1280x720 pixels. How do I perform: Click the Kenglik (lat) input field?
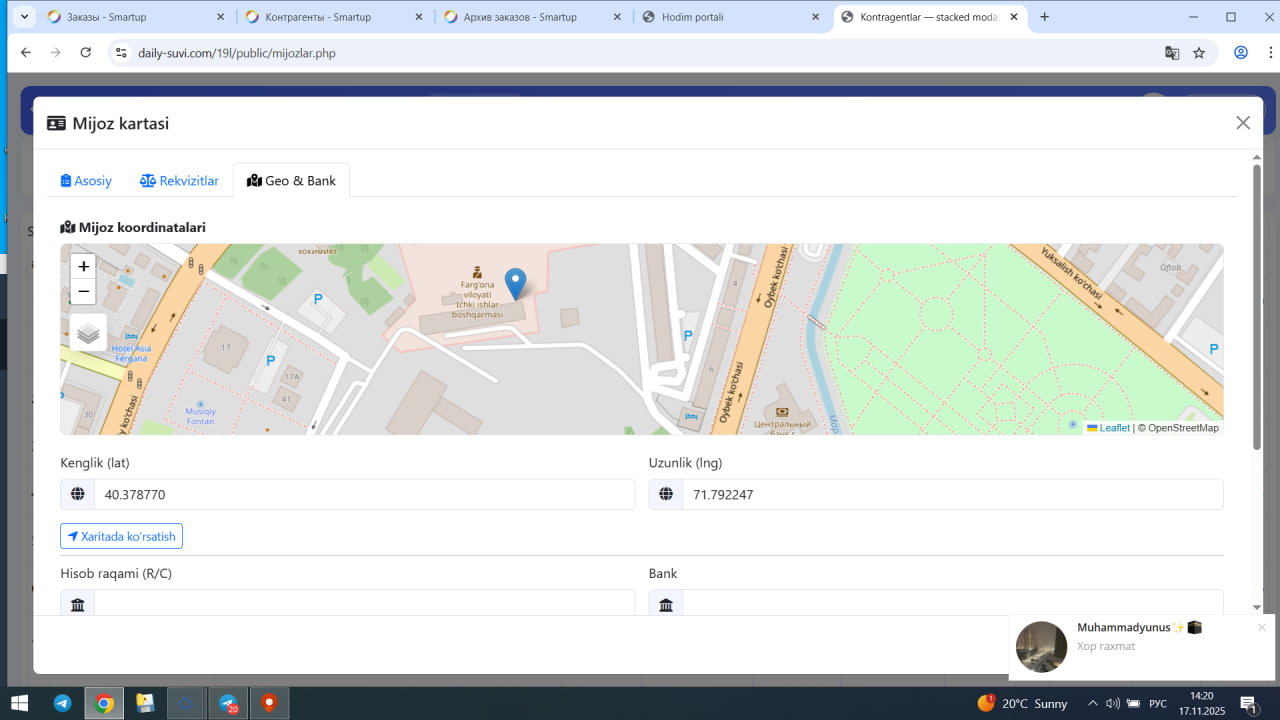point(364,494)
